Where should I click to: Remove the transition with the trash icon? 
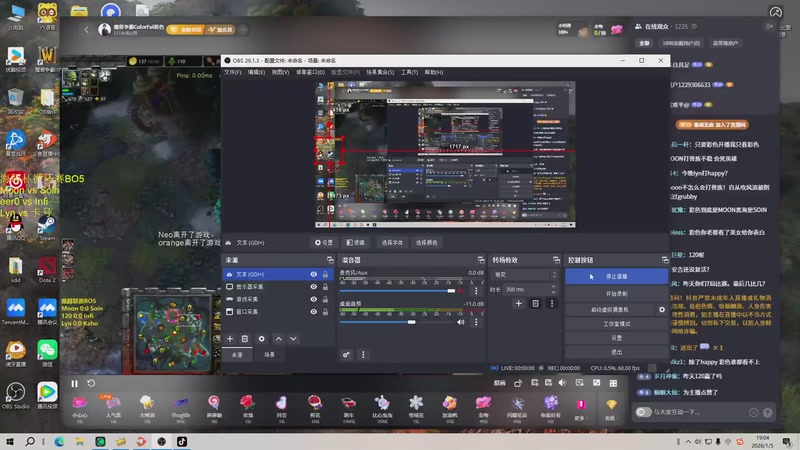tap(535, 303)
